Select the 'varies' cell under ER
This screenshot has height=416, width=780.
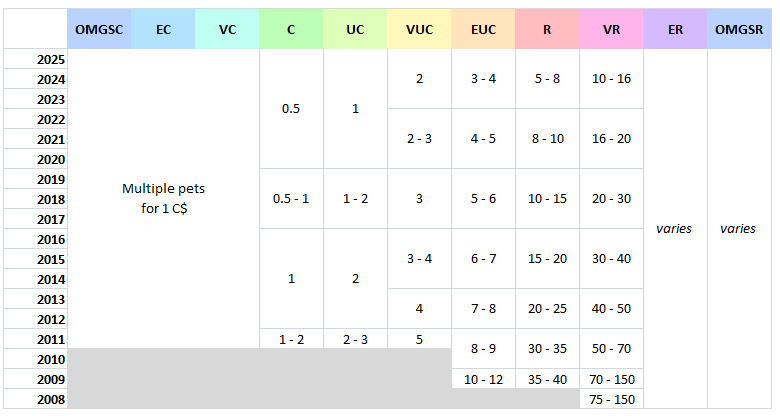coord(675,229)
